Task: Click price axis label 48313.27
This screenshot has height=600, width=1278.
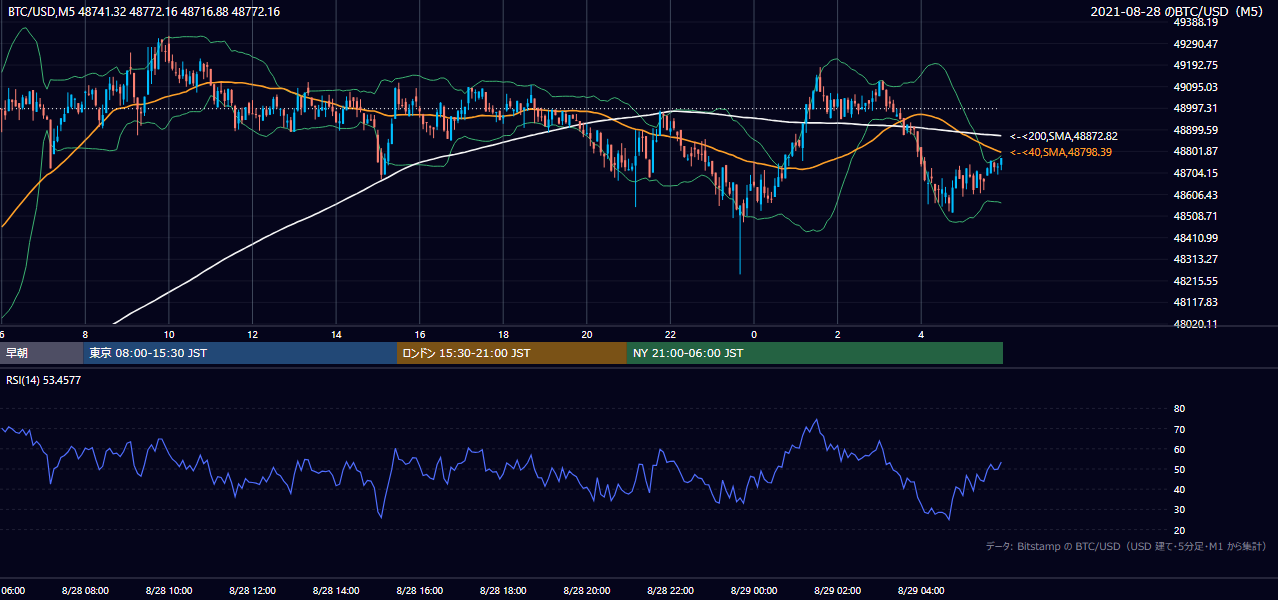Action: pos(1195,259)
